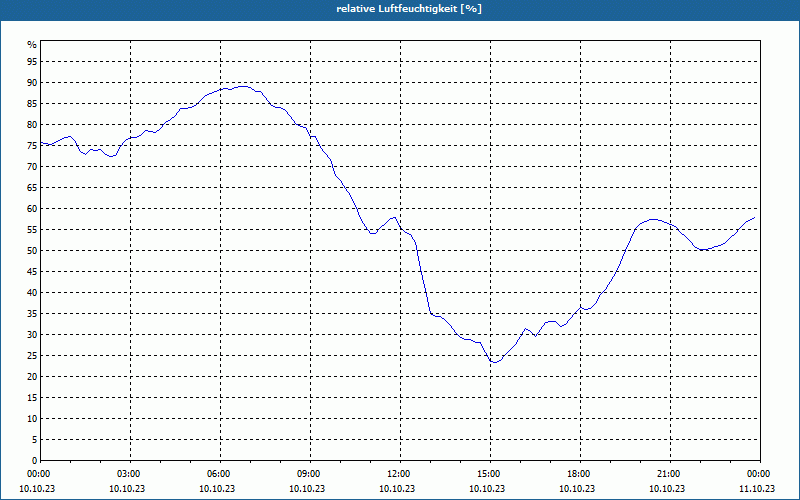Click the y-axis value '30'
The image size is (800, 500).
[32, 335]
